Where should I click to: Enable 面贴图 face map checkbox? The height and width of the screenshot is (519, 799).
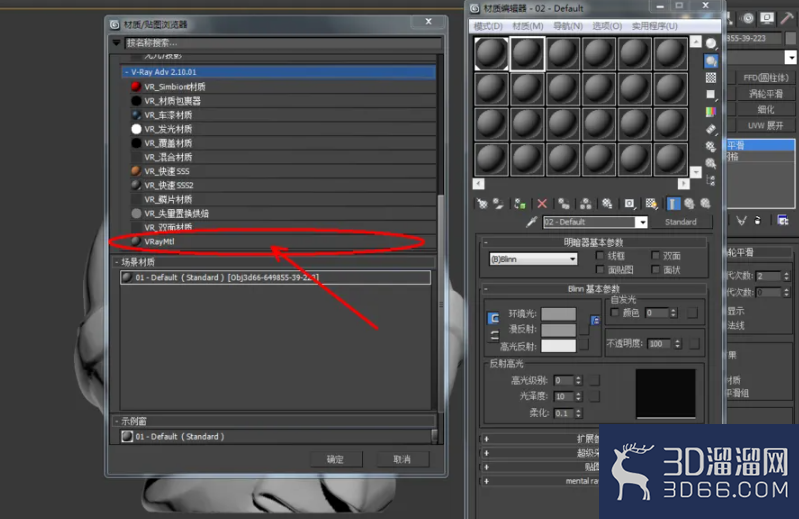(600, 270)
